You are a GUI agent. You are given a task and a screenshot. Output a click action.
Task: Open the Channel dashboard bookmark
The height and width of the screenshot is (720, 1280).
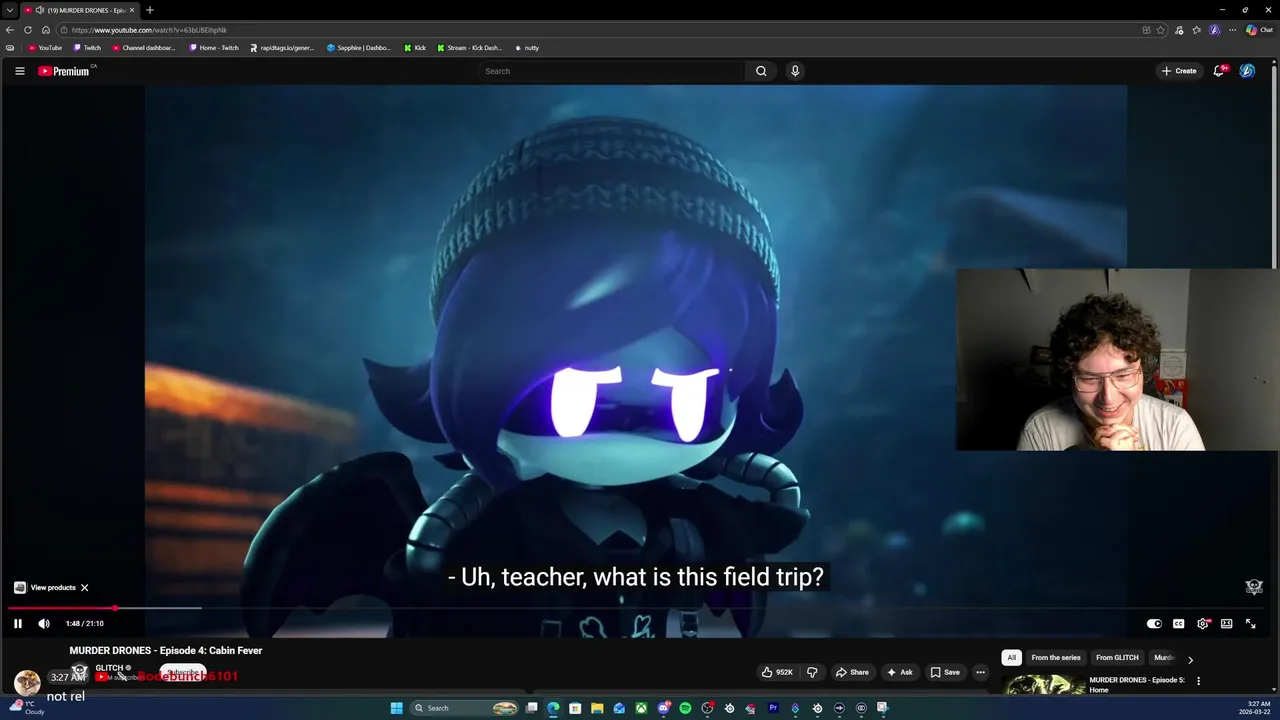click(x=144, y=48)
